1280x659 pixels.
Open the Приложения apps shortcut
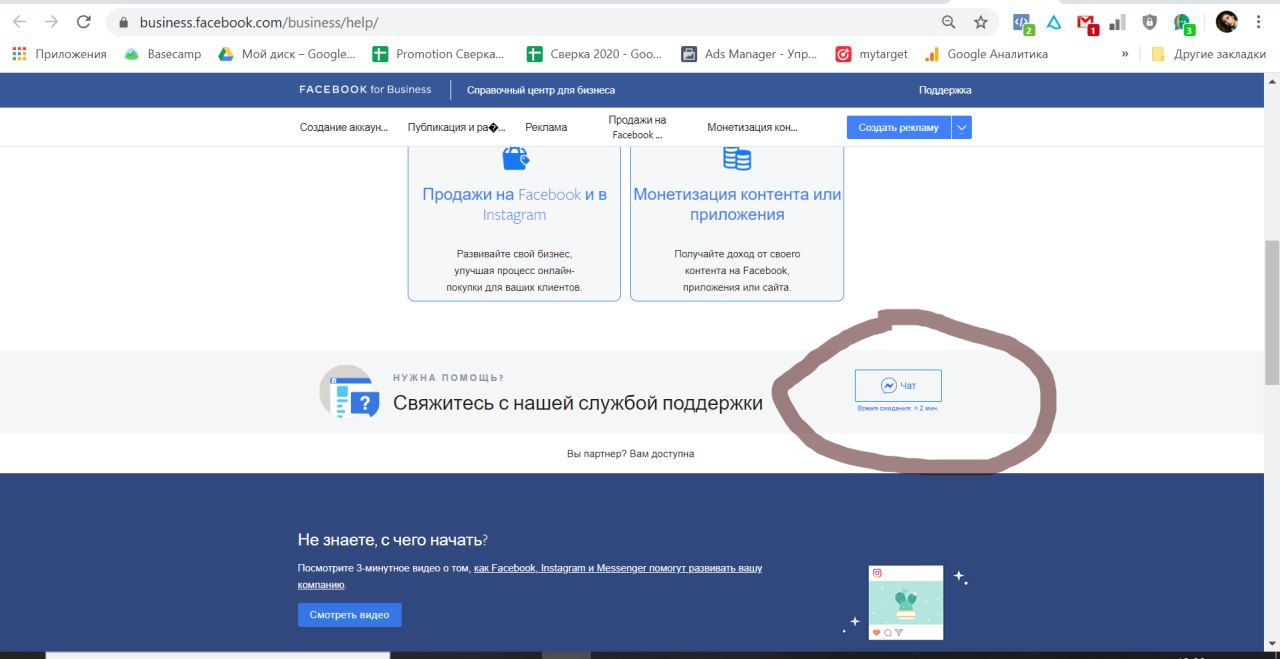pyautogui.click(x=60, y=54)
